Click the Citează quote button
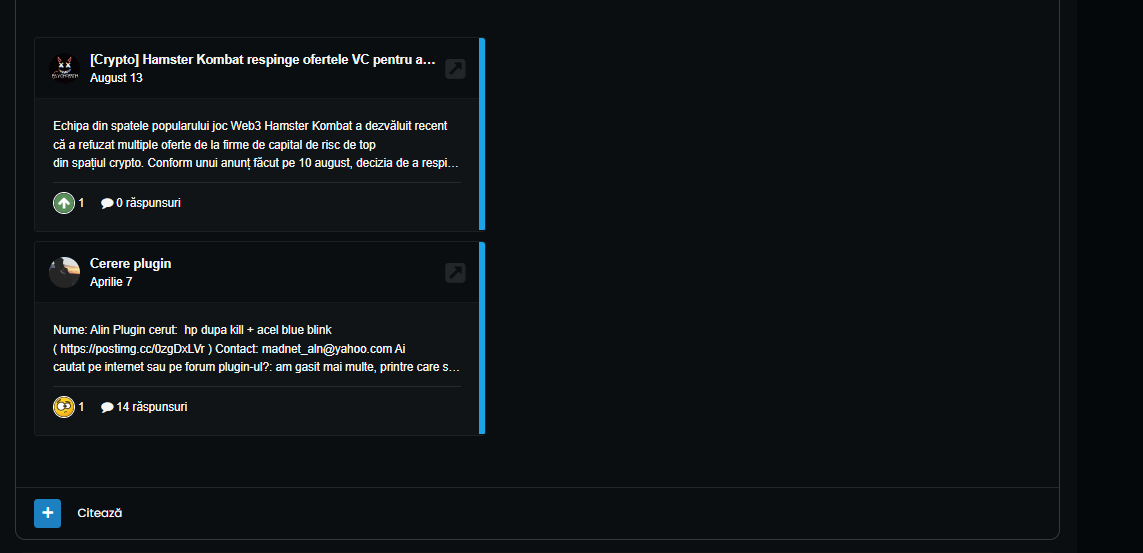The width and height of the screenshot is (1143, 553). coord(100,513)
